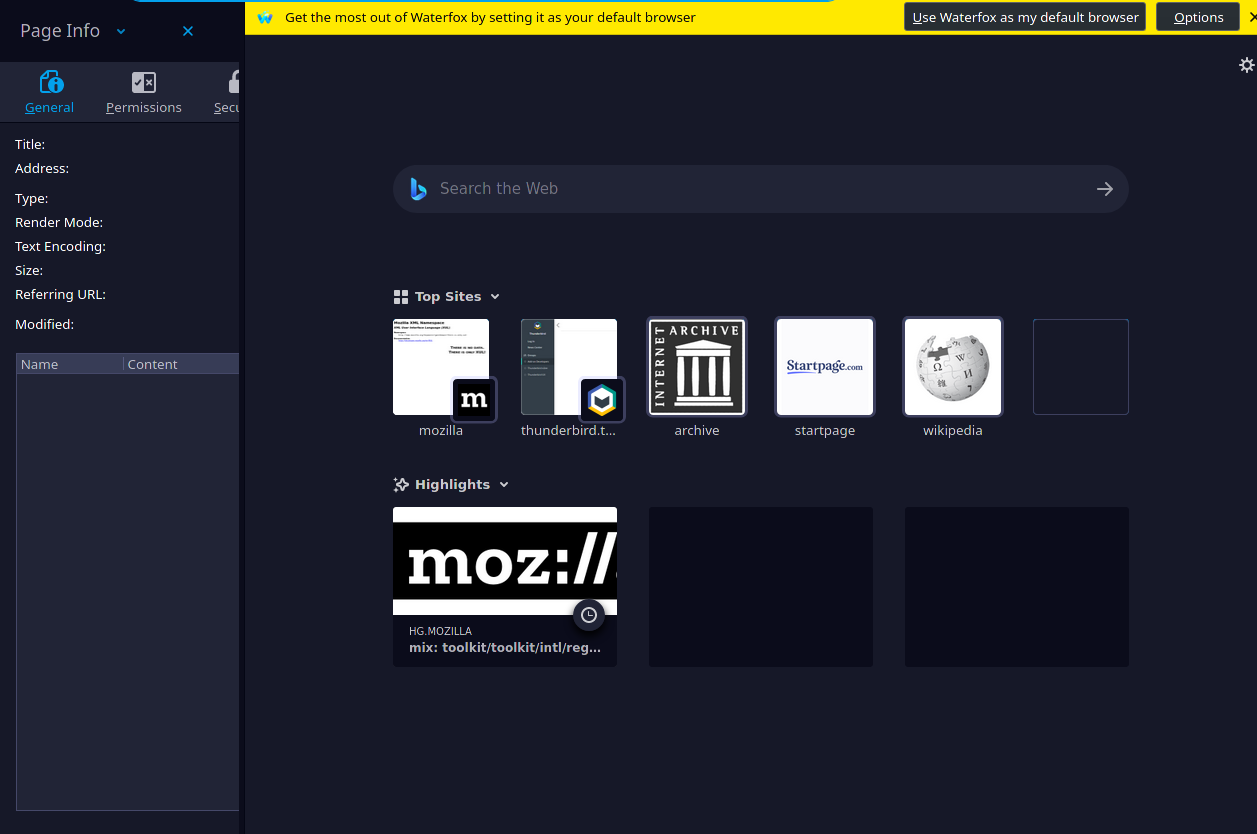
Task: Click the settings gear to customize new tab
Action: point(1246,64)
